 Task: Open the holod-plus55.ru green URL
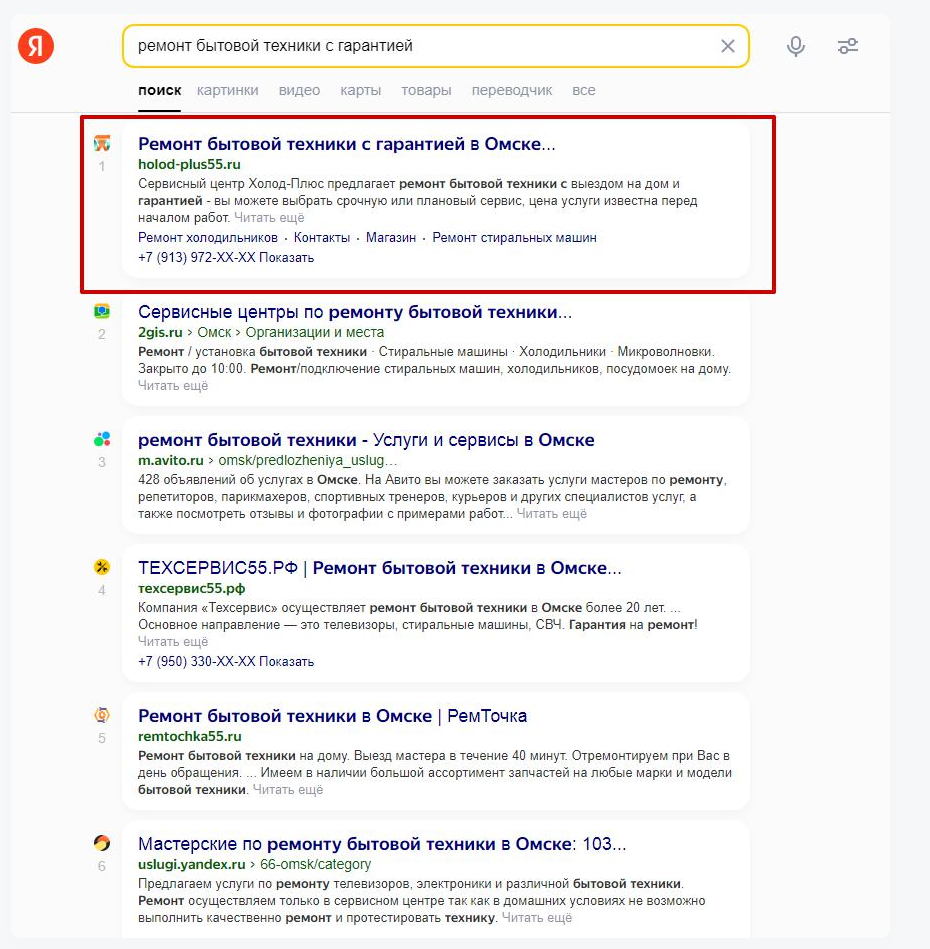[x=189, y=165]
